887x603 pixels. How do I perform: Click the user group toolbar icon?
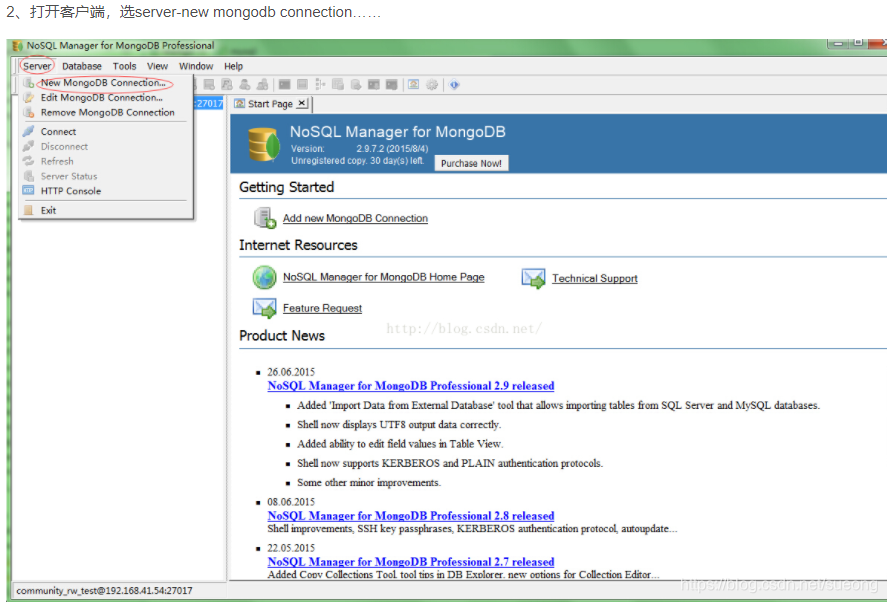(262, 85)
